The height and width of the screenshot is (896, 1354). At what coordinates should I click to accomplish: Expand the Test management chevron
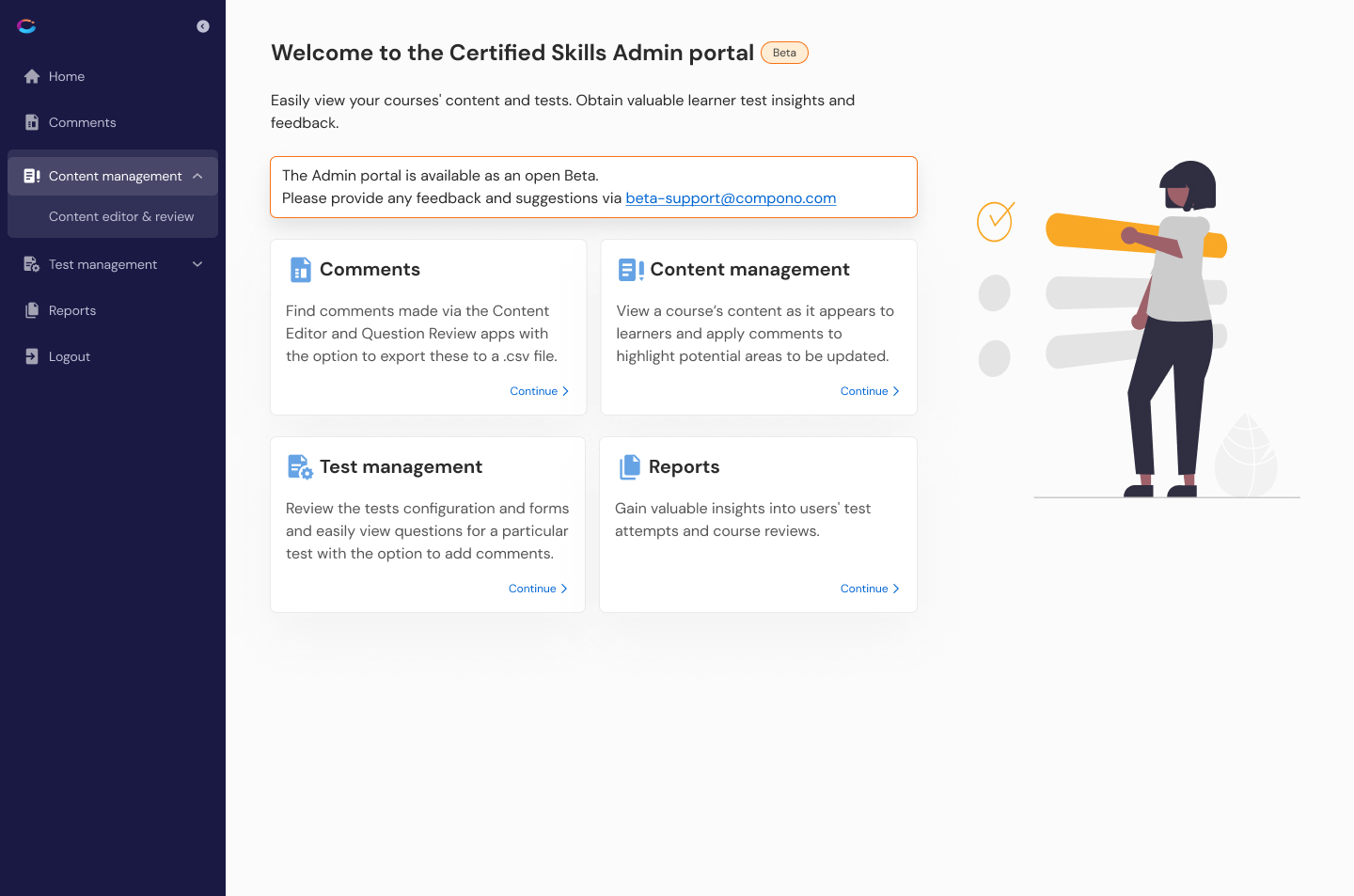(x=197, y=264)
